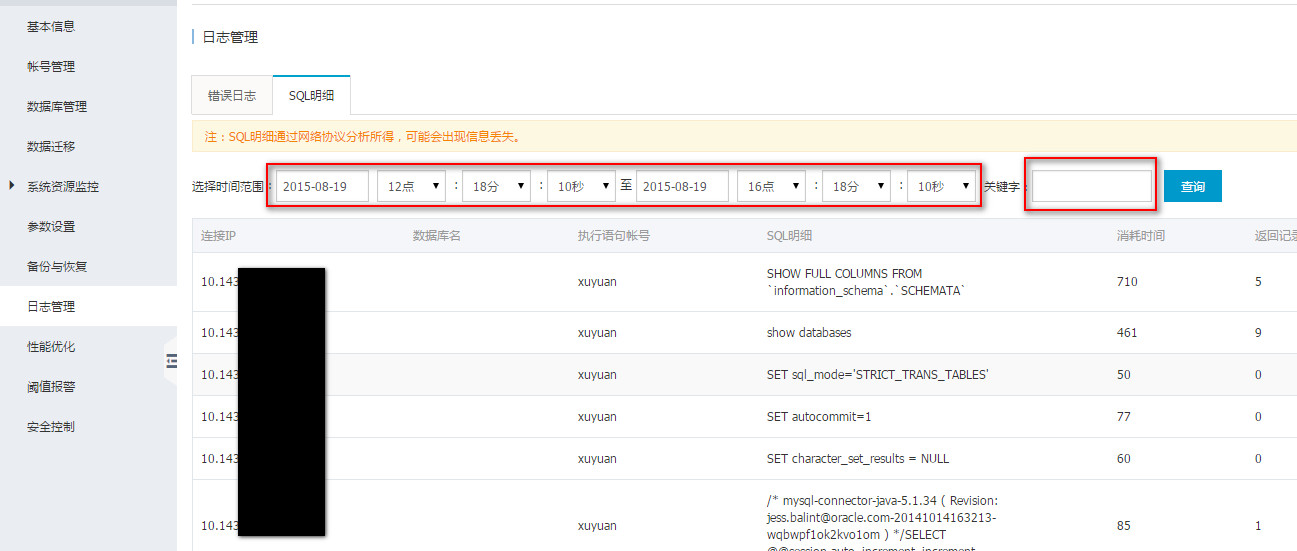This screenshot has width=1297, height=551.
Task: Open the start second dropdown
Action: click(581, 186)
